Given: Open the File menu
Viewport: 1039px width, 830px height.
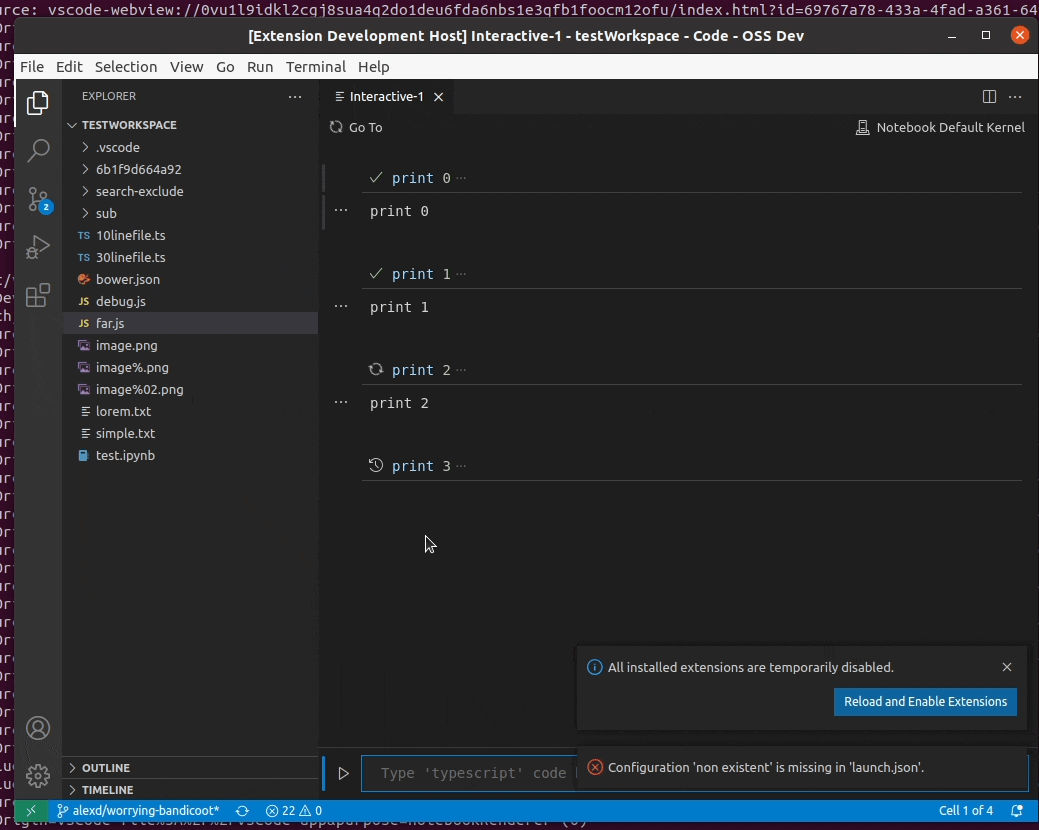Looking at the screenshot, I should click(32, 67).
